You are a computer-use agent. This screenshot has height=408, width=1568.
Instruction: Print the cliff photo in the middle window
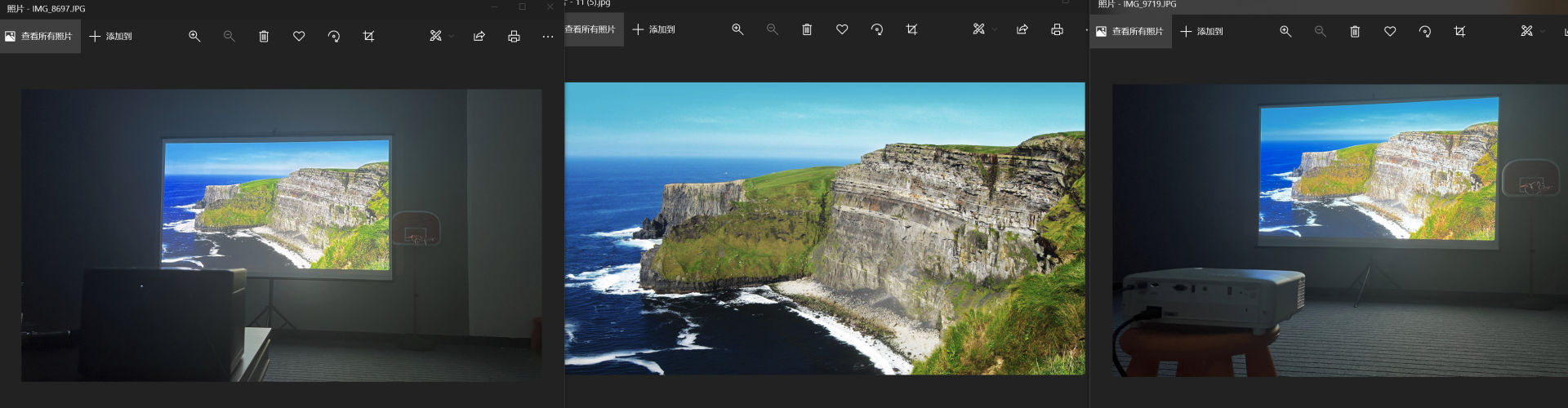pos(1057,29)
